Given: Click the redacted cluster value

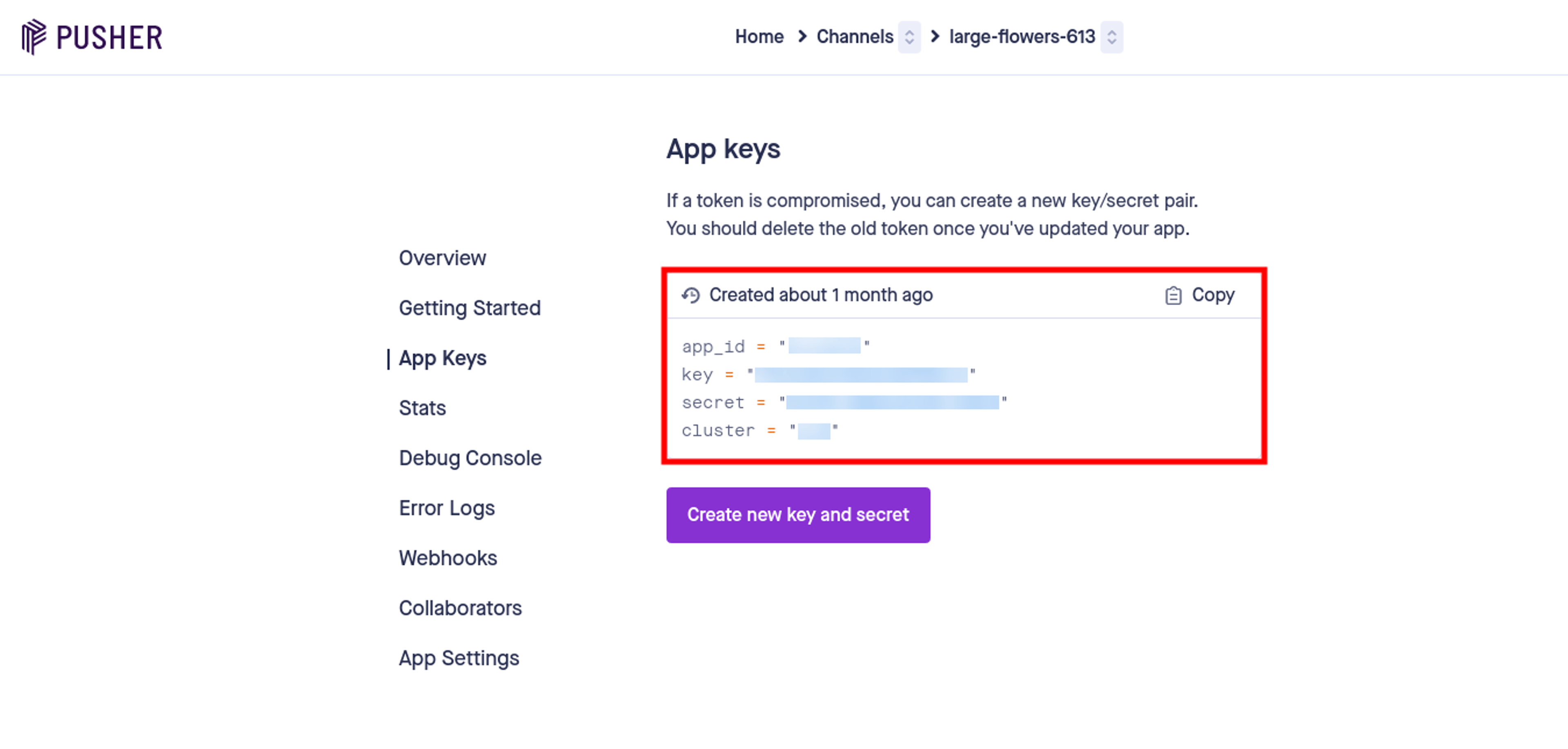Looking at the screenshot, I should click(814, 431).
